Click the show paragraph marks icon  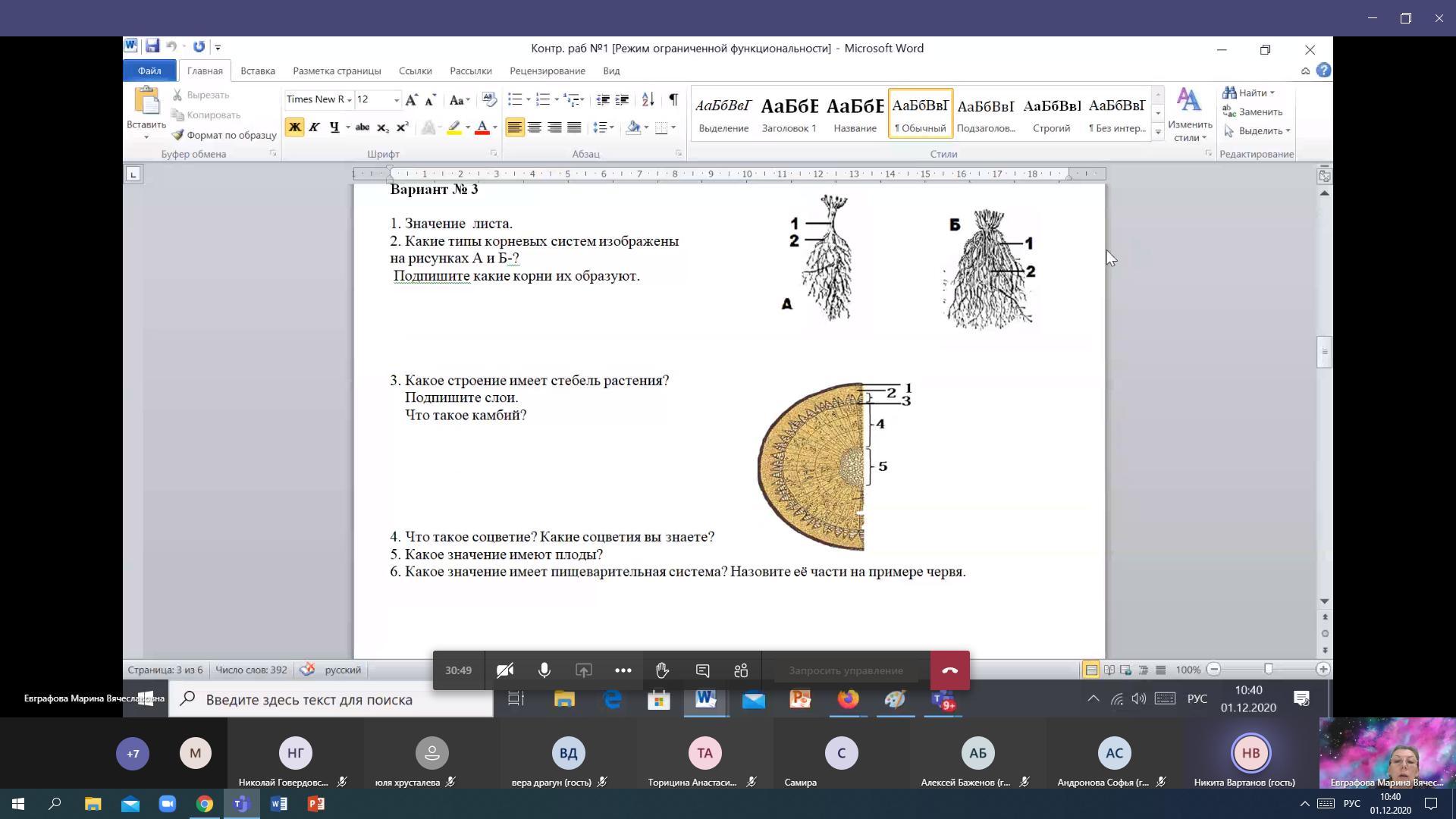click(x=673, y=99)
